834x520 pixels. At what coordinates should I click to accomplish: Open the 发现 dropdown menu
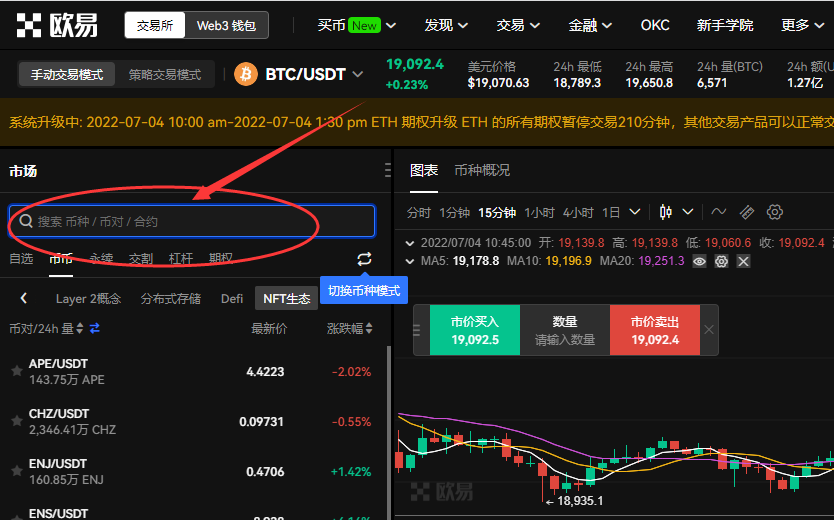446,25
